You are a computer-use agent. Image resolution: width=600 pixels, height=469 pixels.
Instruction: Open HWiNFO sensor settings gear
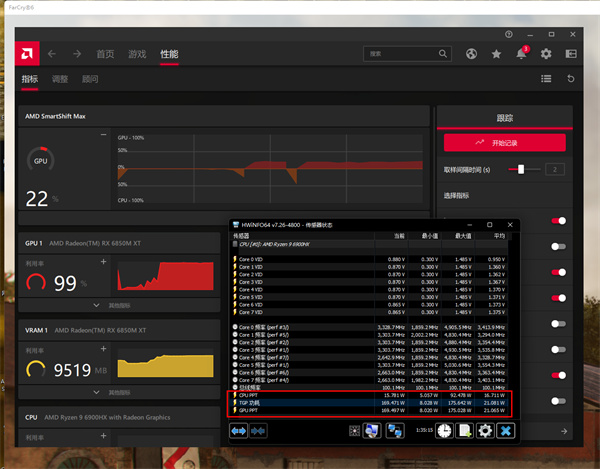485,430
